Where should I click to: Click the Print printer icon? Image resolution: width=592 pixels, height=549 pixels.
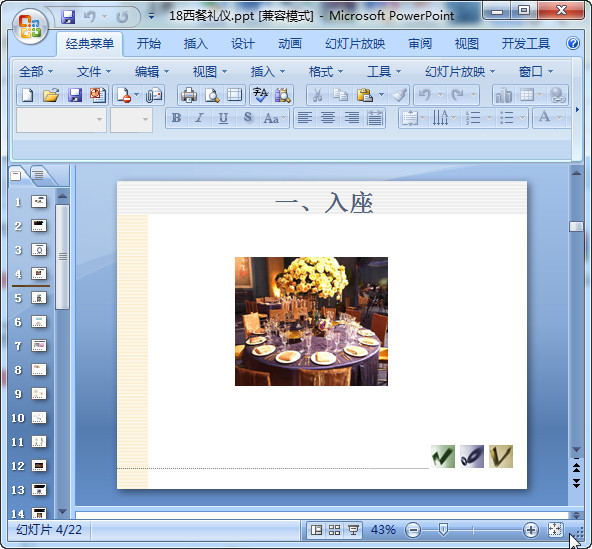point(188,95)
